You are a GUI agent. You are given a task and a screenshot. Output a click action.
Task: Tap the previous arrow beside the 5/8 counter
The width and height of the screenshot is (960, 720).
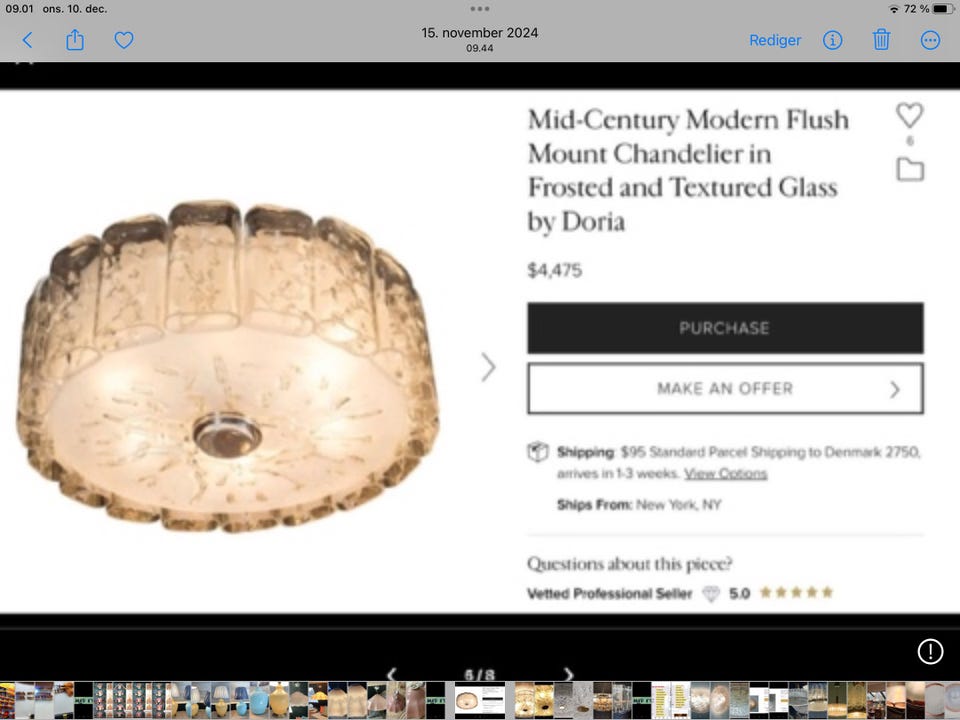tap(392, 675)
